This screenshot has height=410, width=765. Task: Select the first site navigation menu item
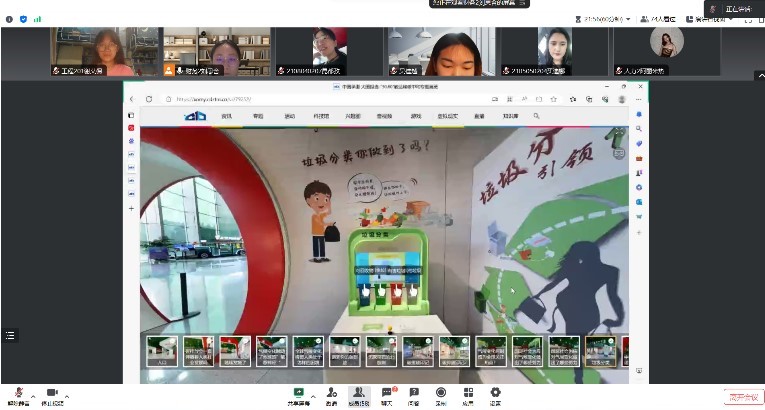226,116
